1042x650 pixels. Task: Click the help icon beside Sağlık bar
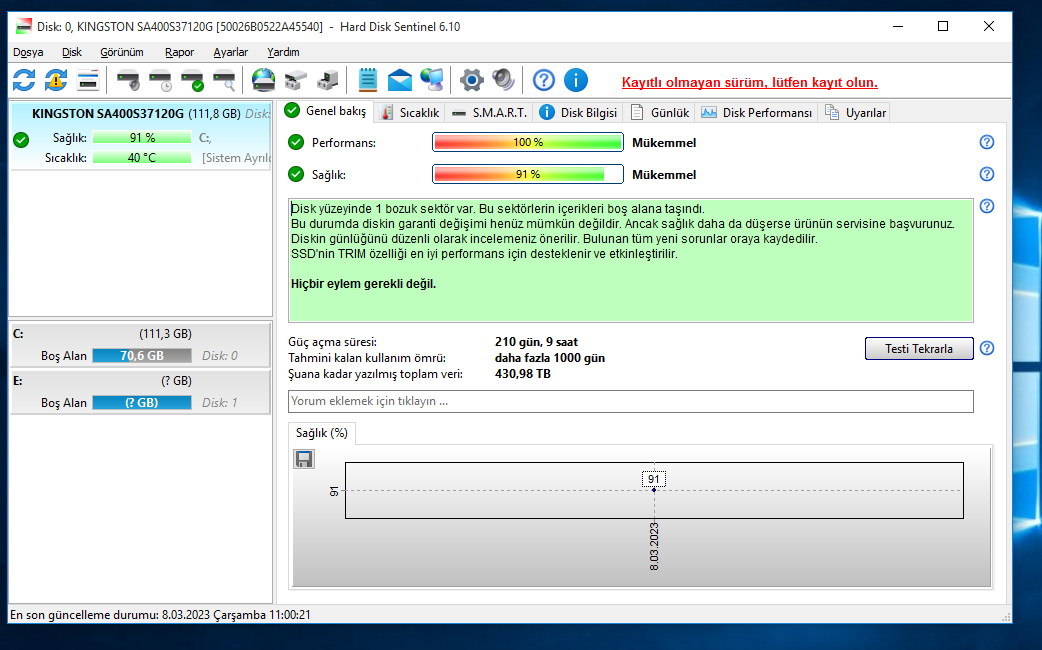pos(987,174)
